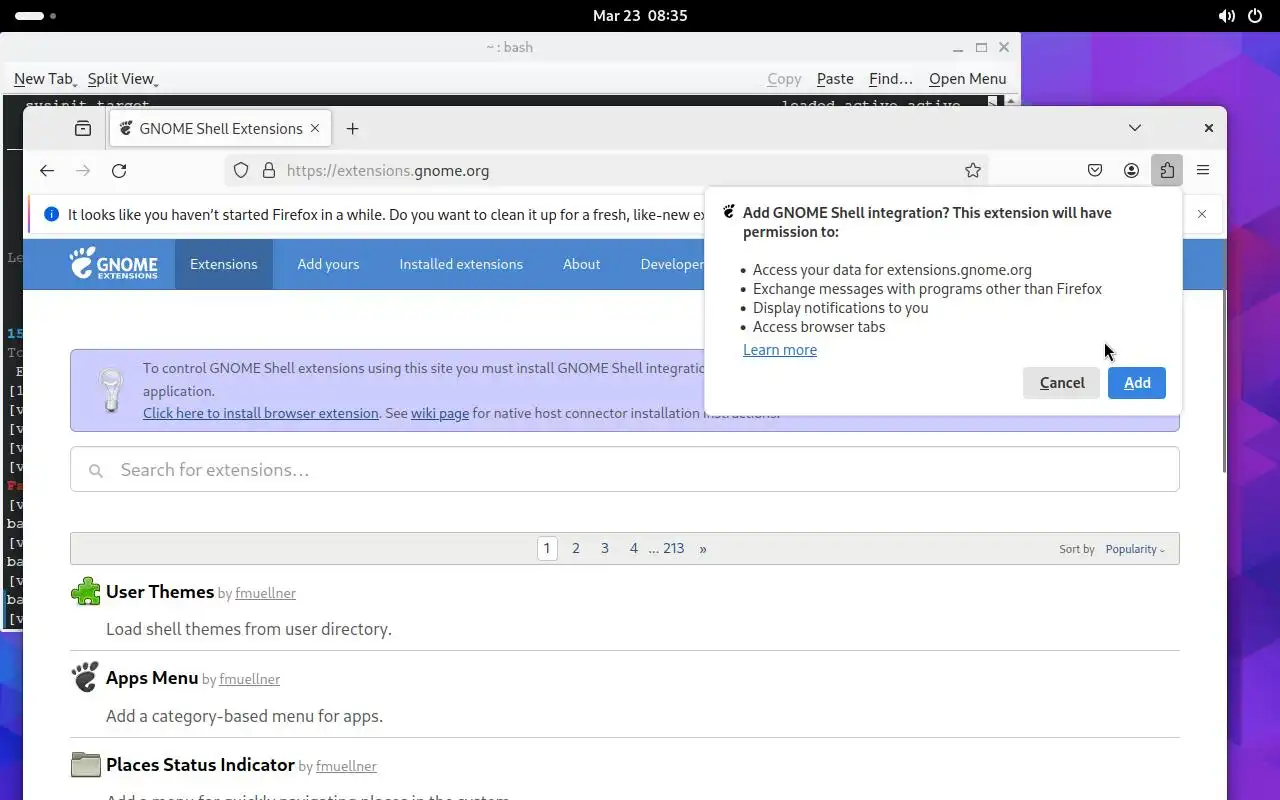Open the Extensions puzzle-piece icon
This screenshot has width=1280, height=800.
coord(1167,171)
